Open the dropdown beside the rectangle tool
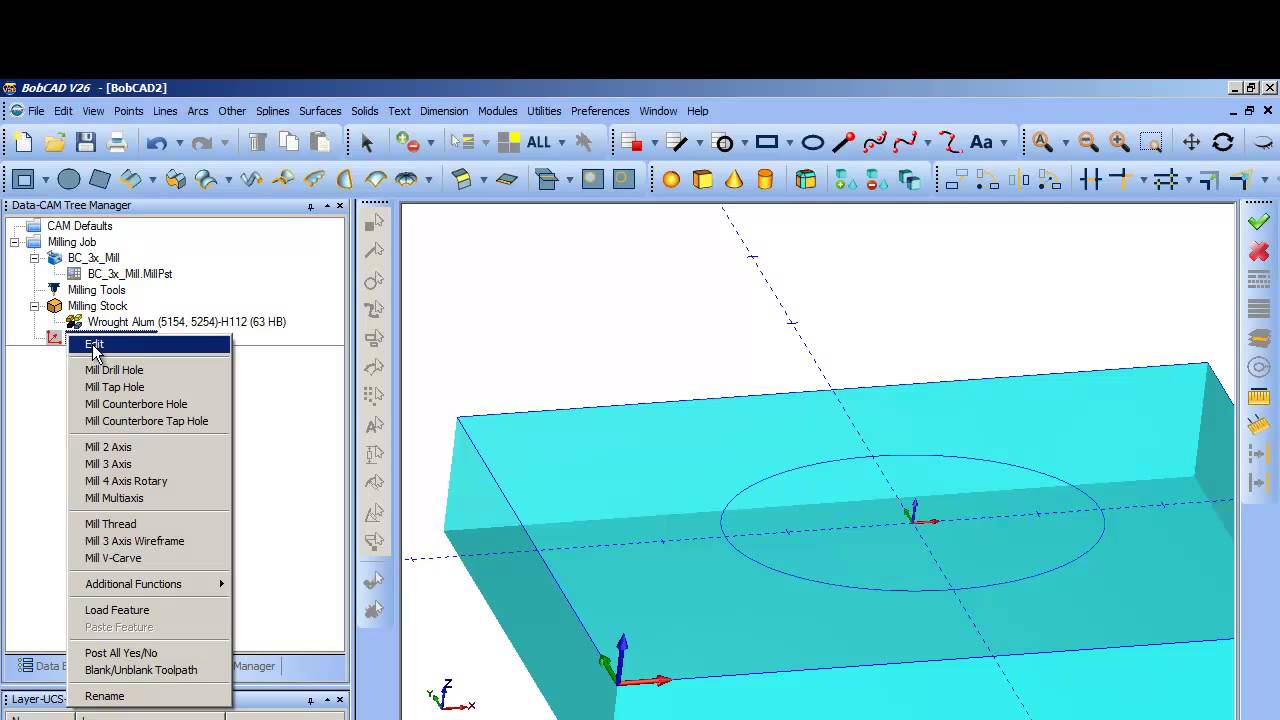 (x=790, y=143)
